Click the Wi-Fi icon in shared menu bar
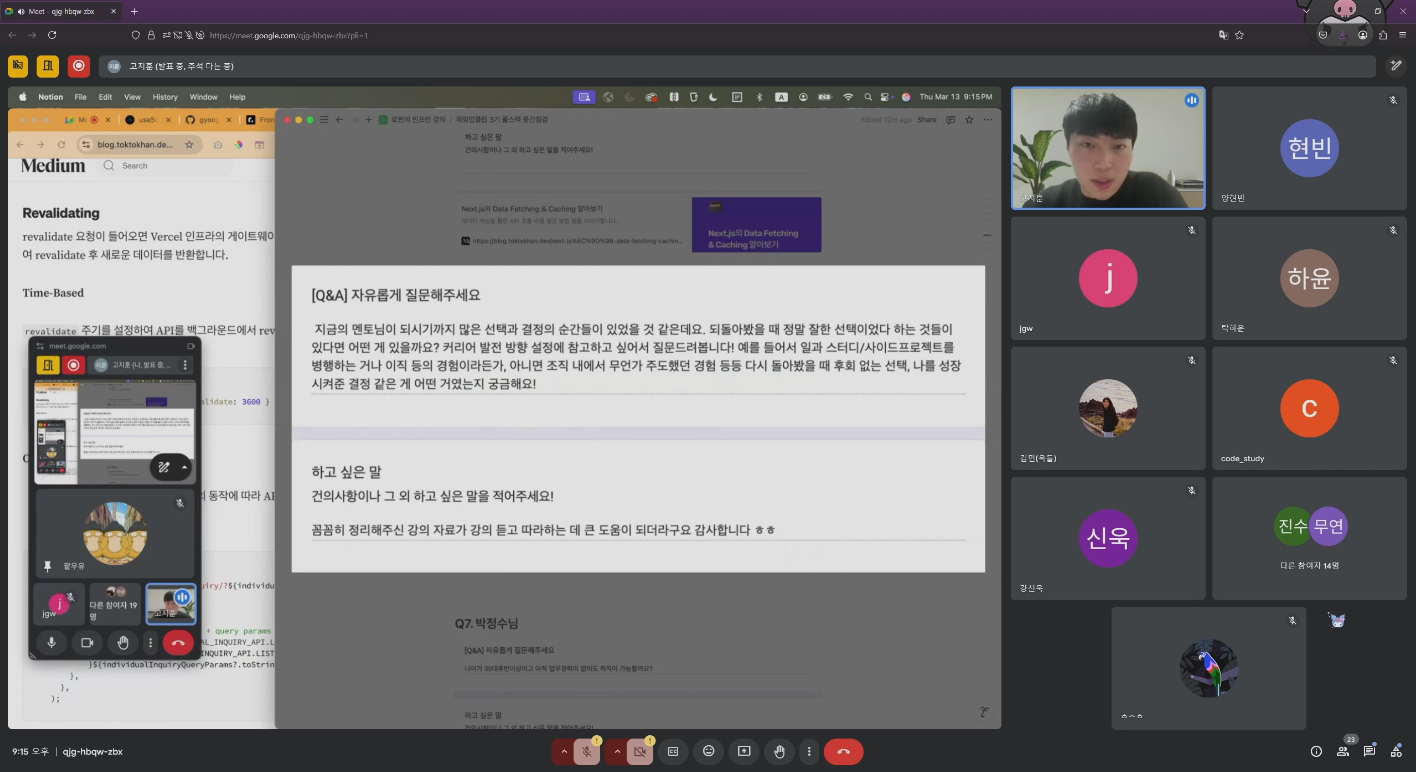 coord(848,97)
